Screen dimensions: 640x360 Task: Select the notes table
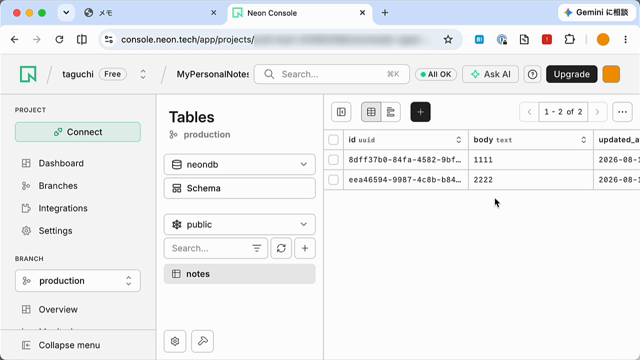tap(240, 274)
